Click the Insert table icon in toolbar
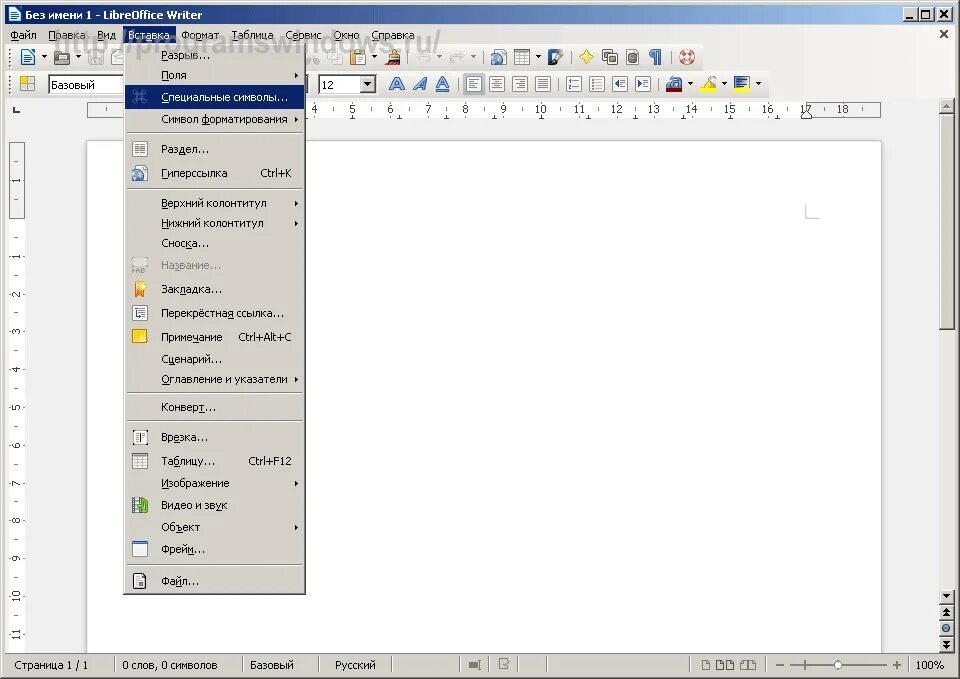Image resolution: width=960 pixels, height=679 pixels. pos(522,58)
